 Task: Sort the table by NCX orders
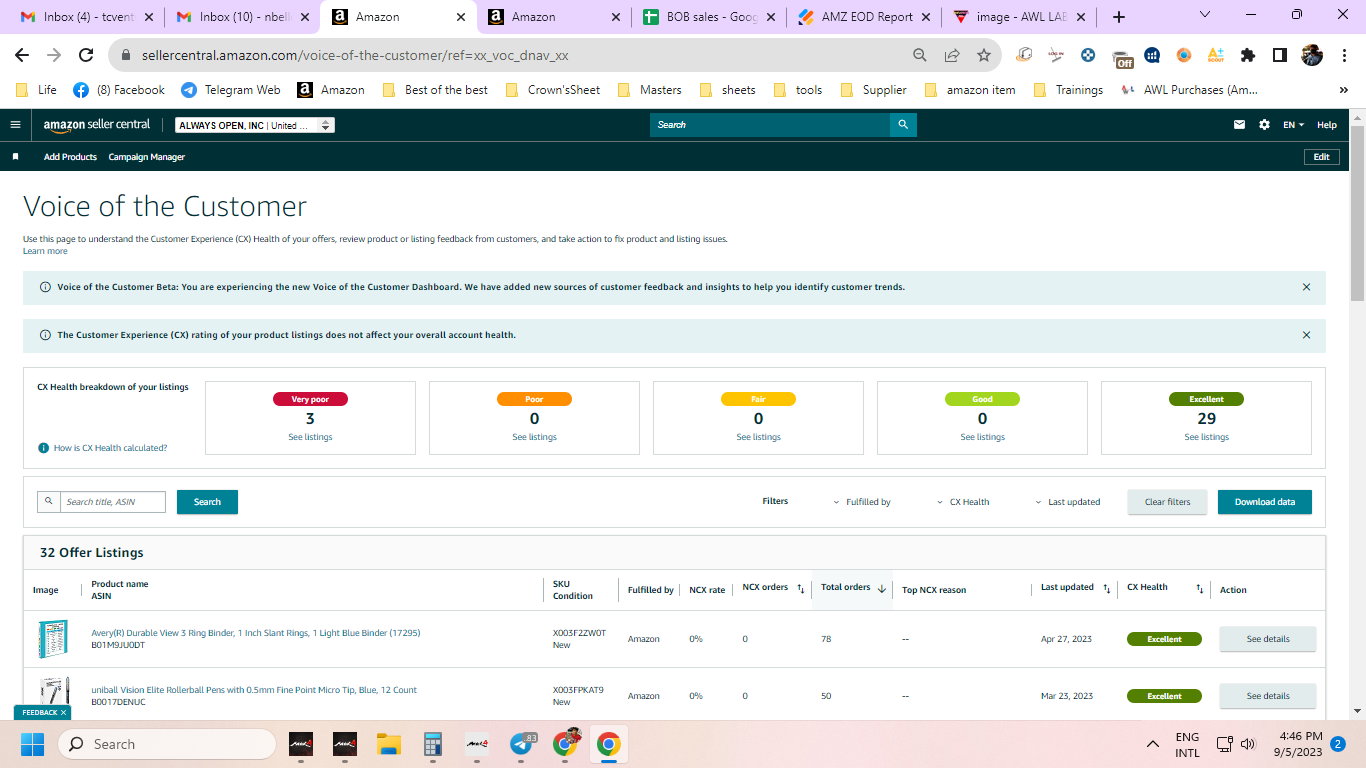(801, 588)
